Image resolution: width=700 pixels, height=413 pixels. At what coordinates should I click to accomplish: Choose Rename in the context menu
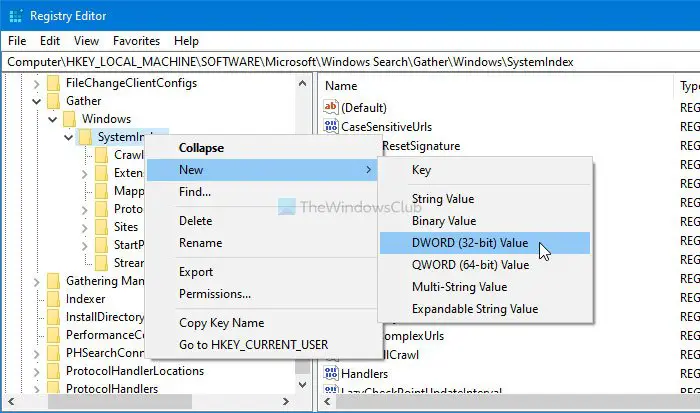pos(264,242)
